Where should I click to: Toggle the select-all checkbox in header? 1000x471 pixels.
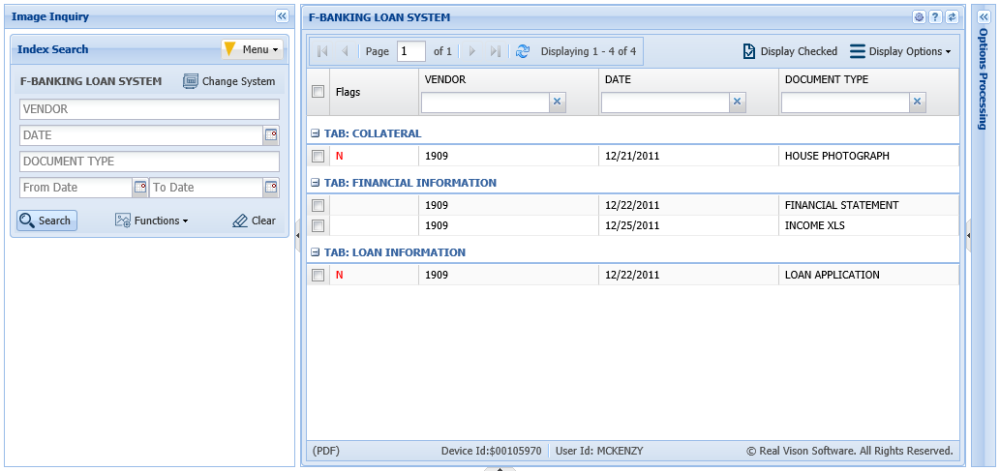tap(318, 92)
